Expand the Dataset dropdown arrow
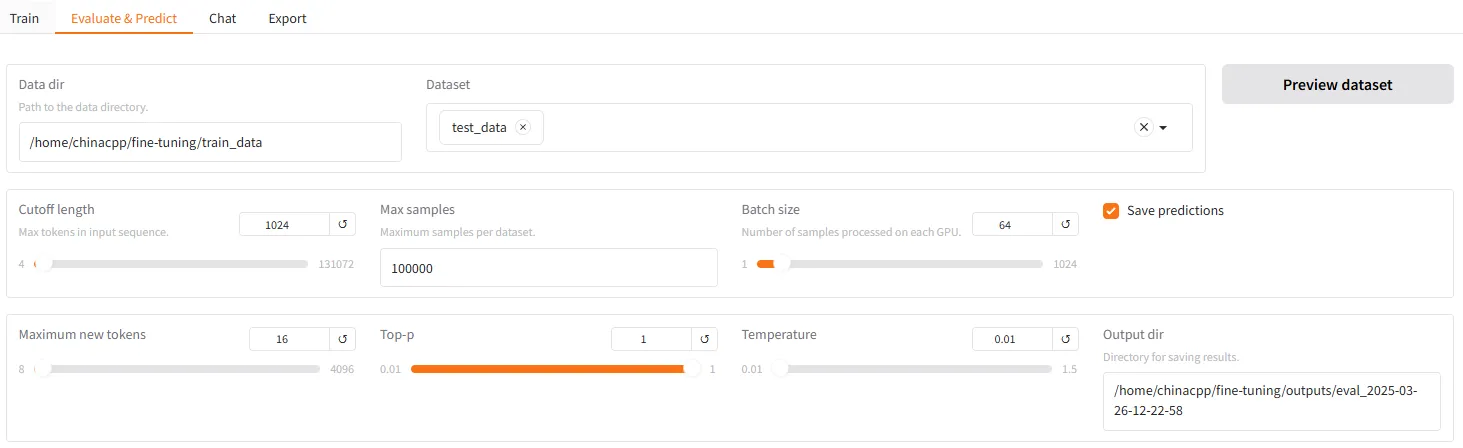Screen dimensions: 1463x448 pyautogui.click(x=1163, y=128)
